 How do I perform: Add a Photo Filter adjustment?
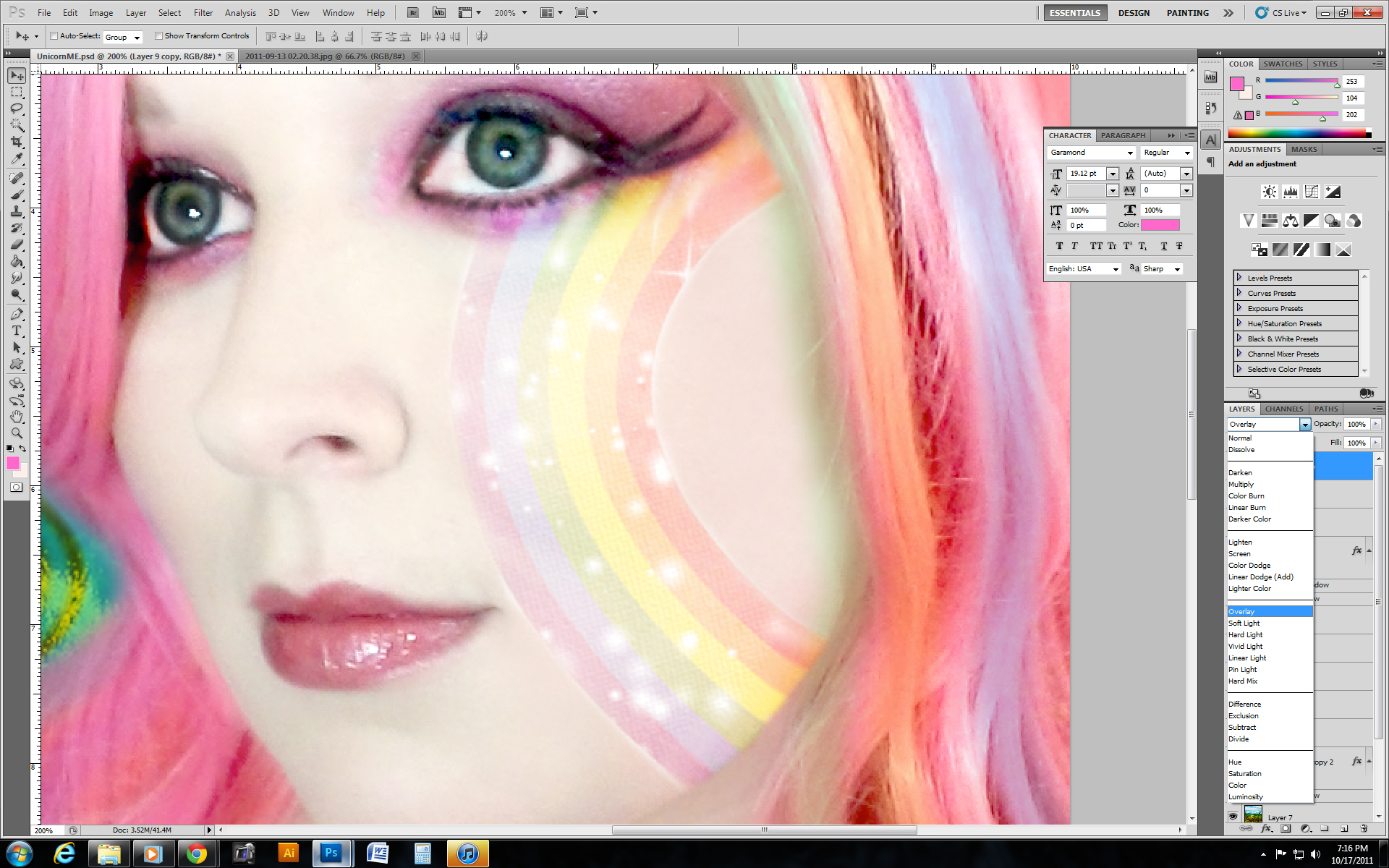1332,221
